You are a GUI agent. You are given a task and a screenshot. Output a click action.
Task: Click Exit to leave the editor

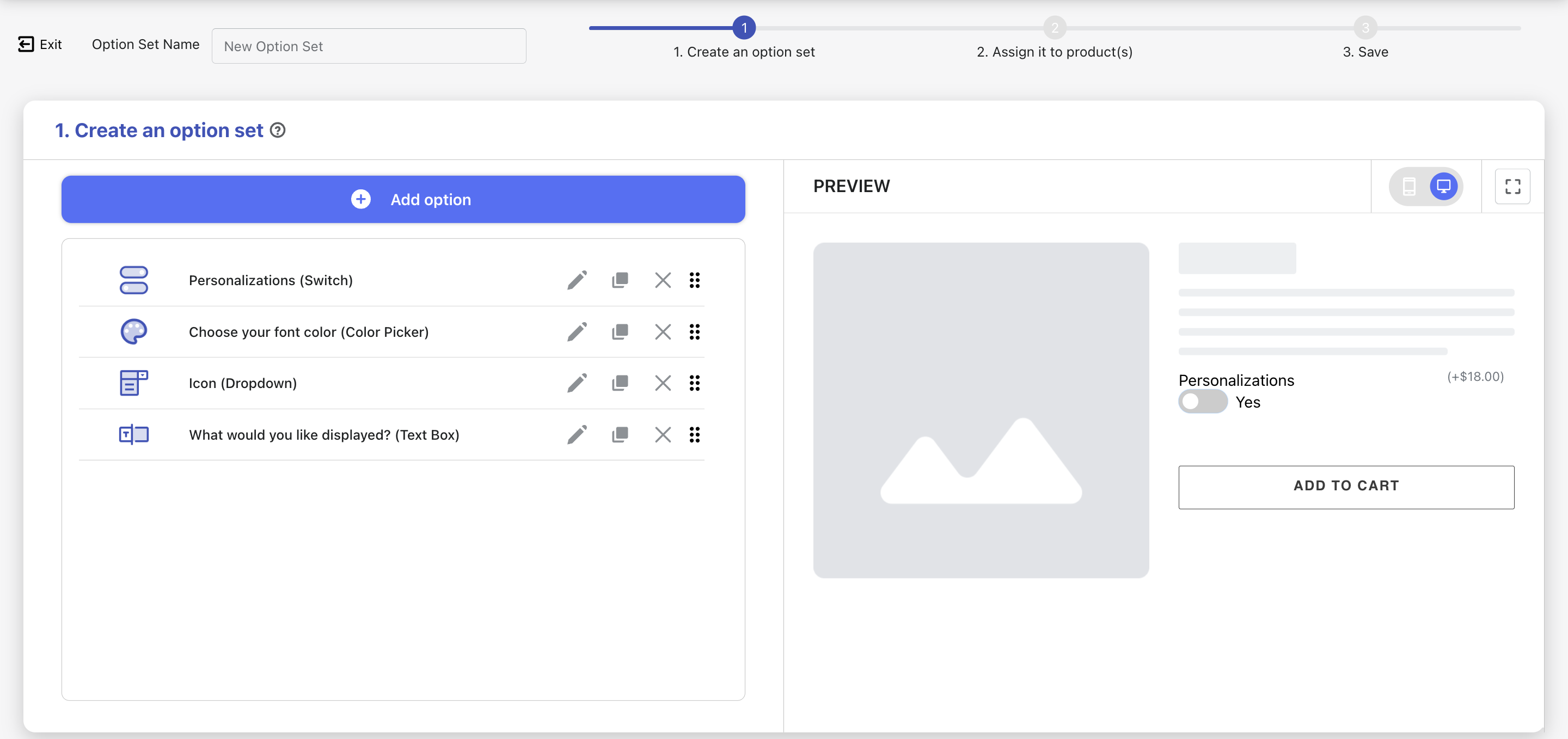point(40,45)
